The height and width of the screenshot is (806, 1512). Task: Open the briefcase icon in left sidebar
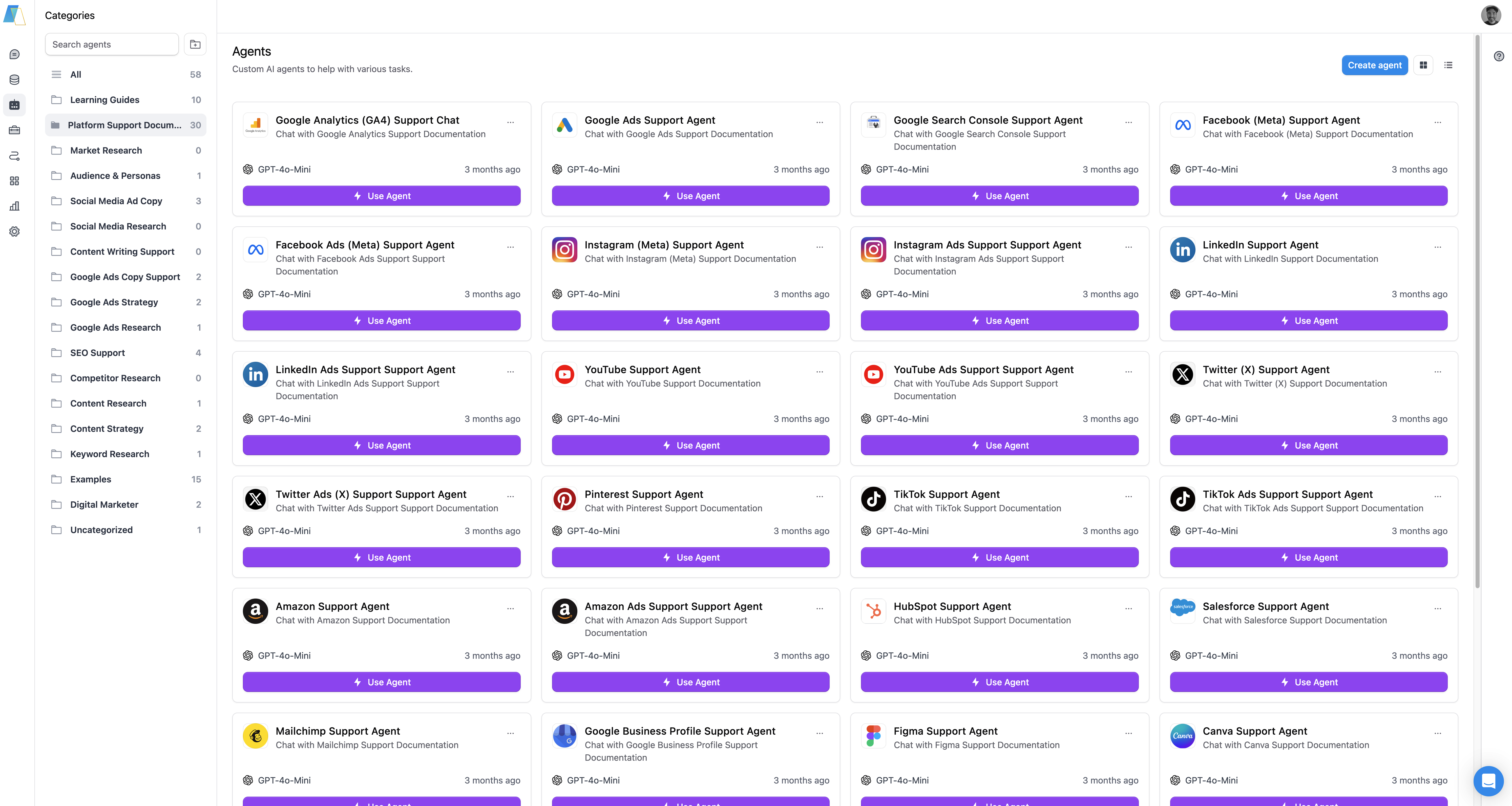click(x=15, y=130)
